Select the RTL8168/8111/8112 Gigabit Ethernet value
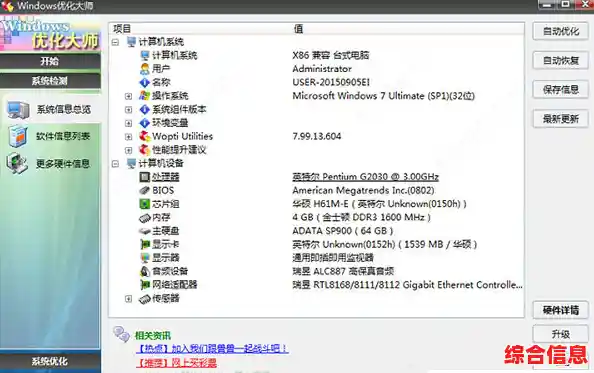The width and height of the screenshot is (594, 373). click(x=407, y=285)
